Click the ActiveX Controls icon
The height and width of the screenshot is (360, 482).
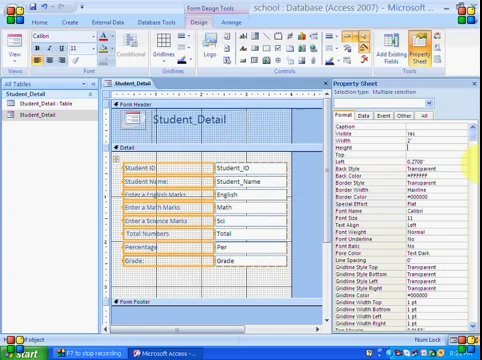[364, 60]
